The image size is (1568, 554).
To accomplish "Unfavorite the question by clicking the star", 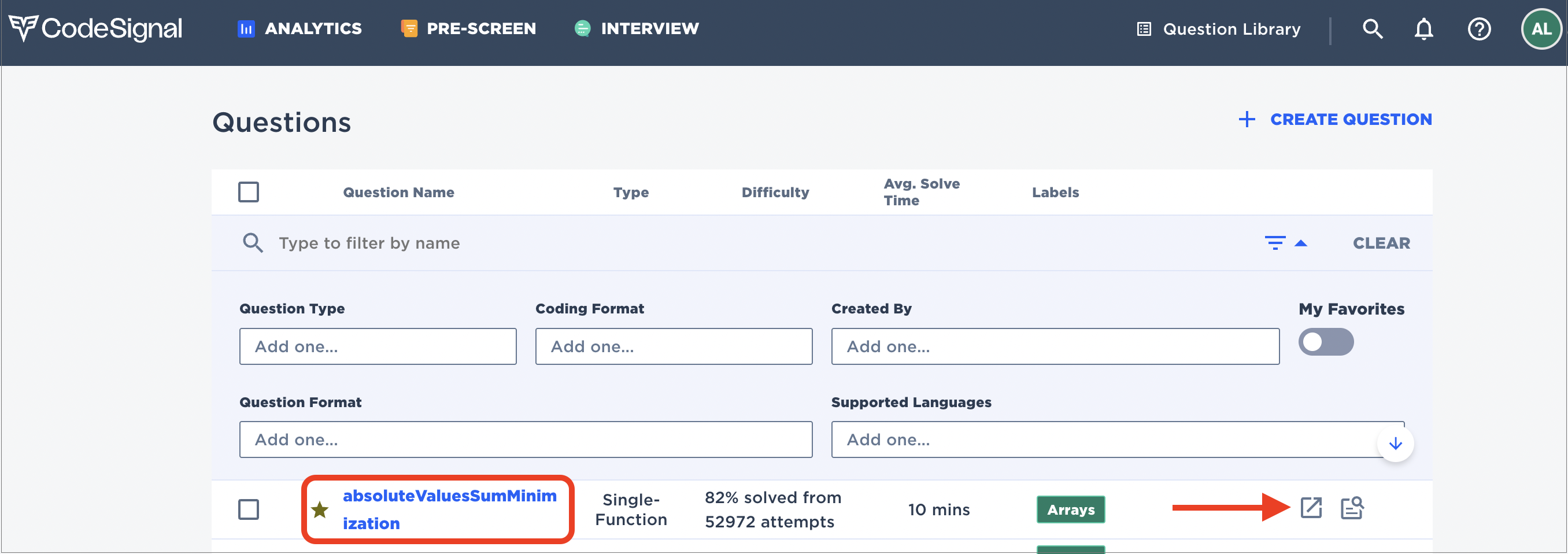I will tap(319, 509).
